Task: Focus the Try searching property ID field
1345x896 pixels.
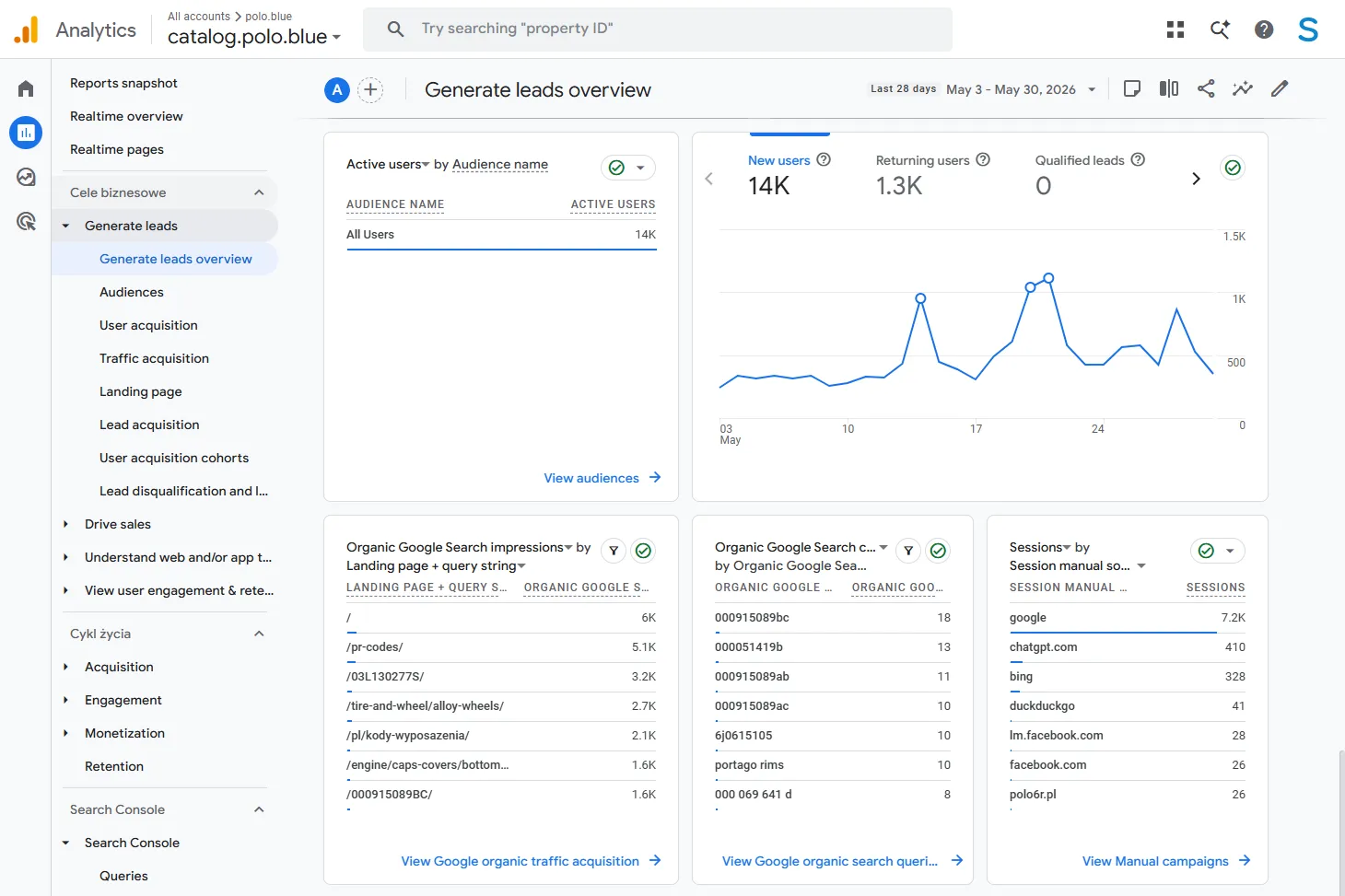Action: [658, 29]
